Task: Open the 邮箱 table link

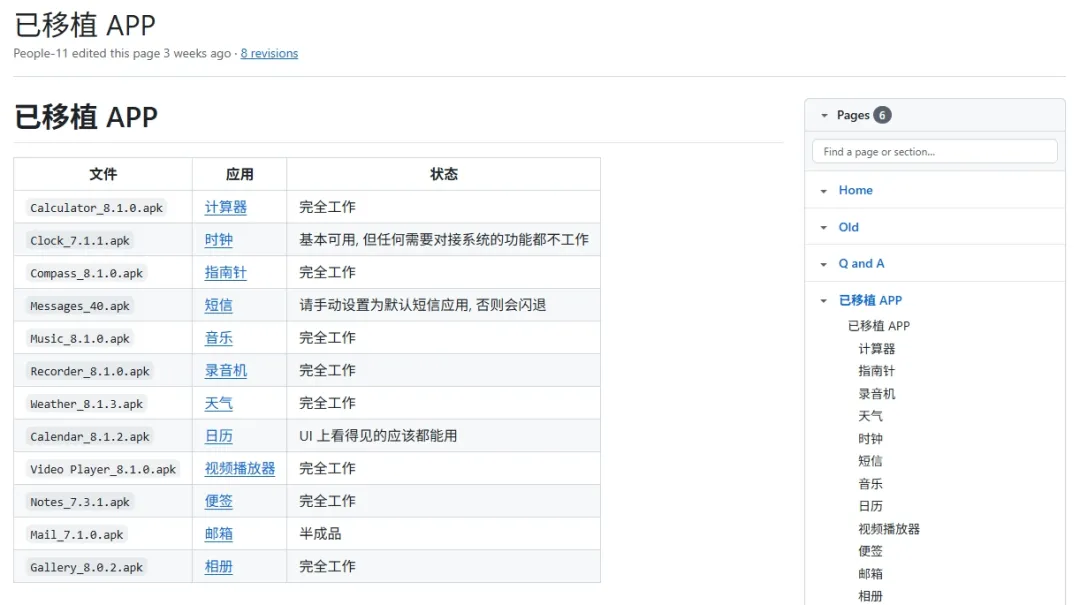Action: click(218, 534)
